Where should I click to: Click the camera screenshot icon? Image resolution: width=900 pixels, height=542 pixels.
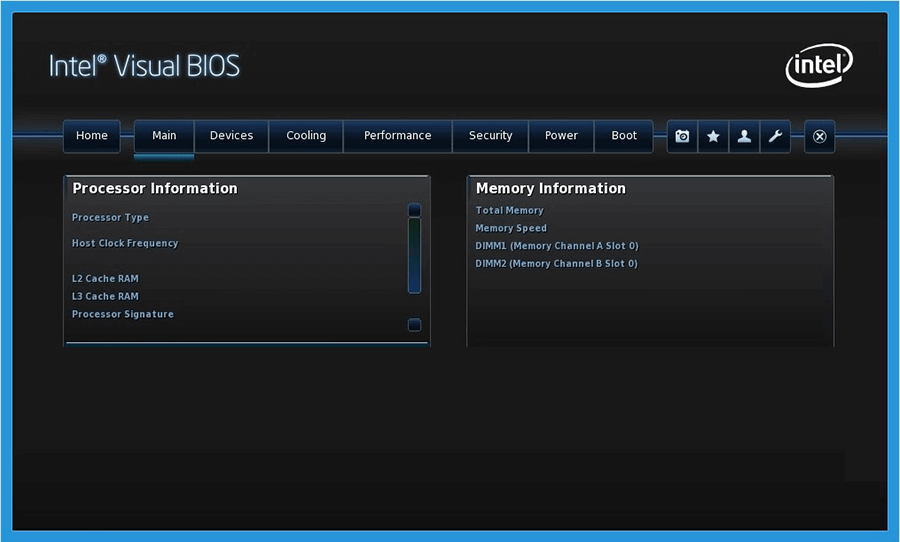click(682, 136)
